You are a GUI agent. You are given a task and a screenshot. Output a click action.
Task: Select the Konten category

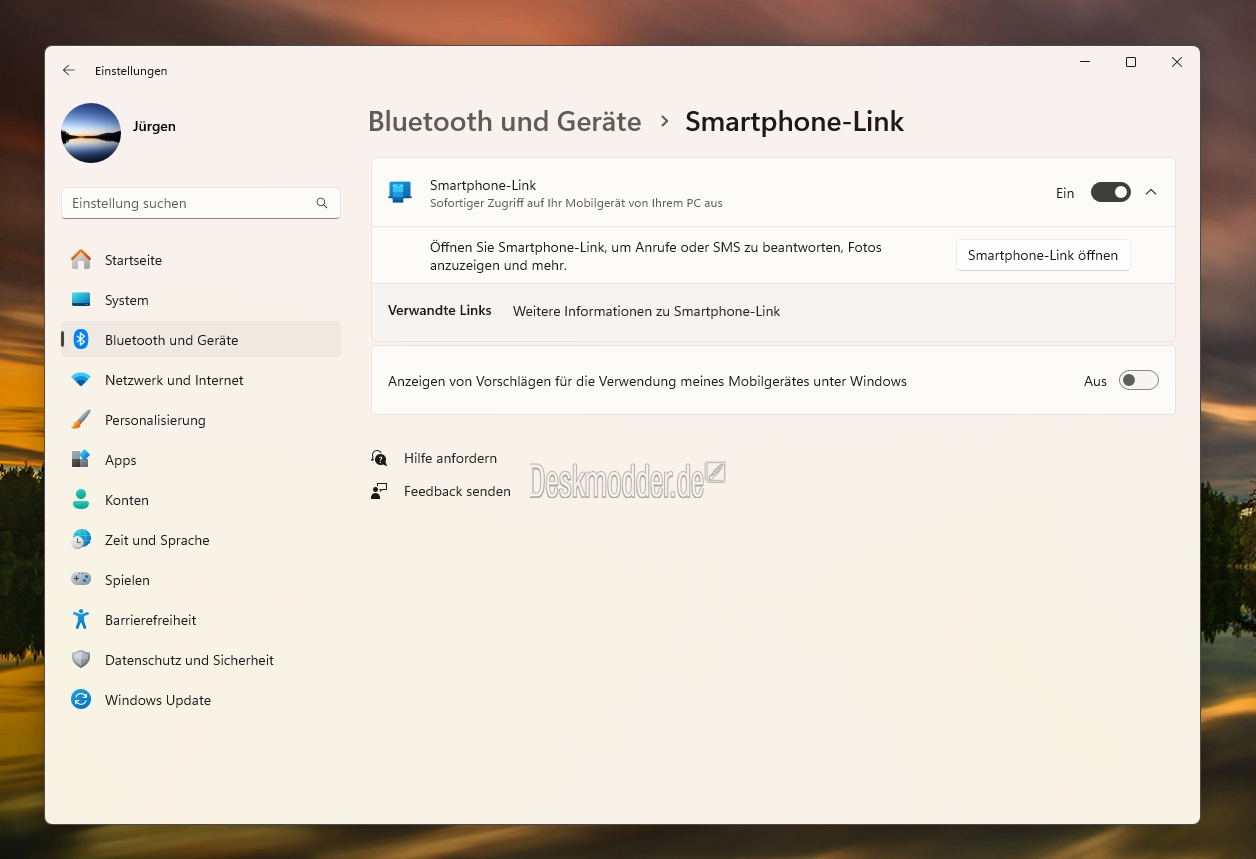tap(201, 500)
